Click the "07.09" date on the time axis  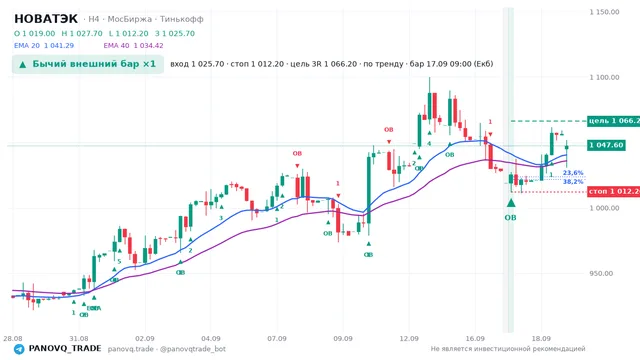click(x=277, y=339)
